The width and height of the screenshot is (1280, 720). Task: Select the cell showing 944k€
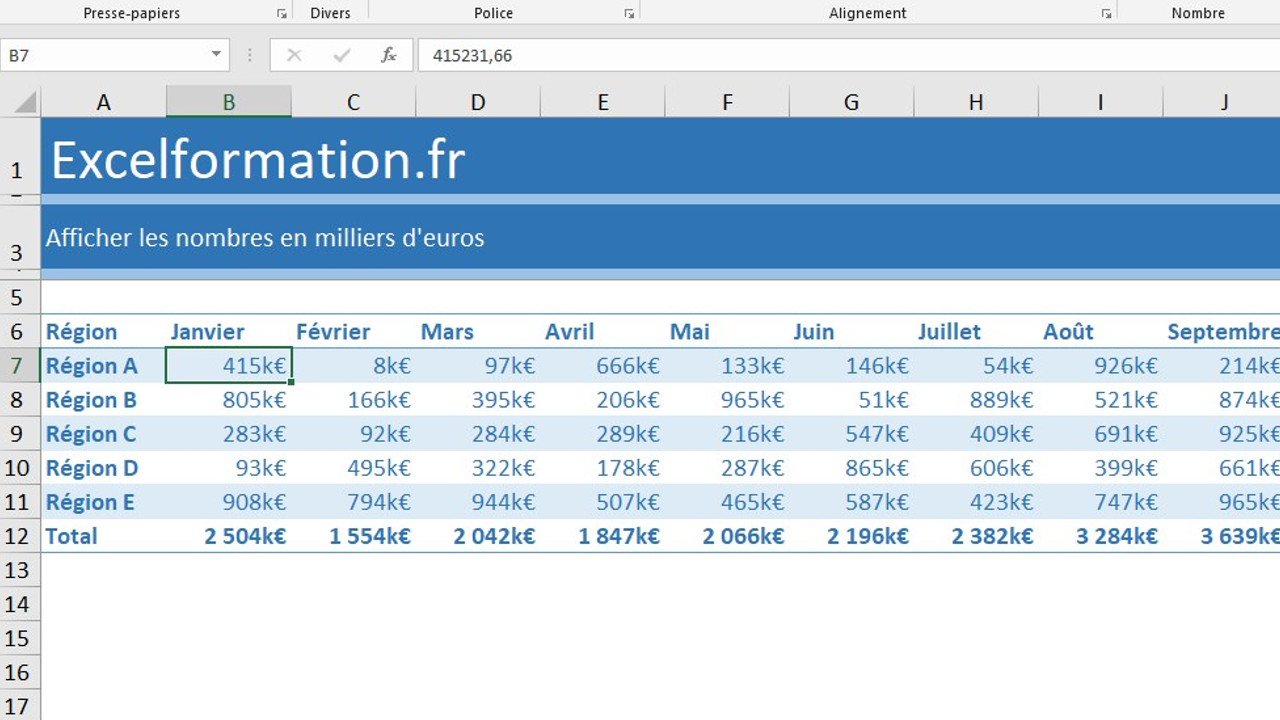coord(478,502)
